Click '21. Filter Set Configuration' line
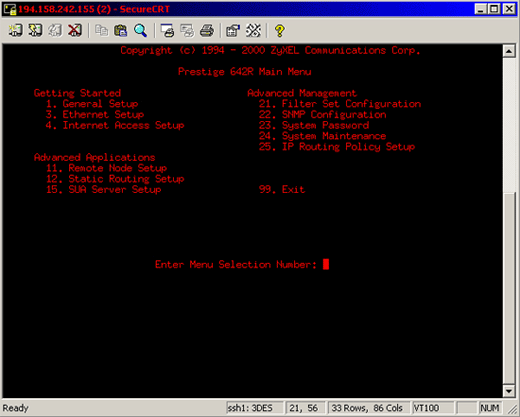The height and width of the screenshot is (417, 520). [x=340, y=104]
